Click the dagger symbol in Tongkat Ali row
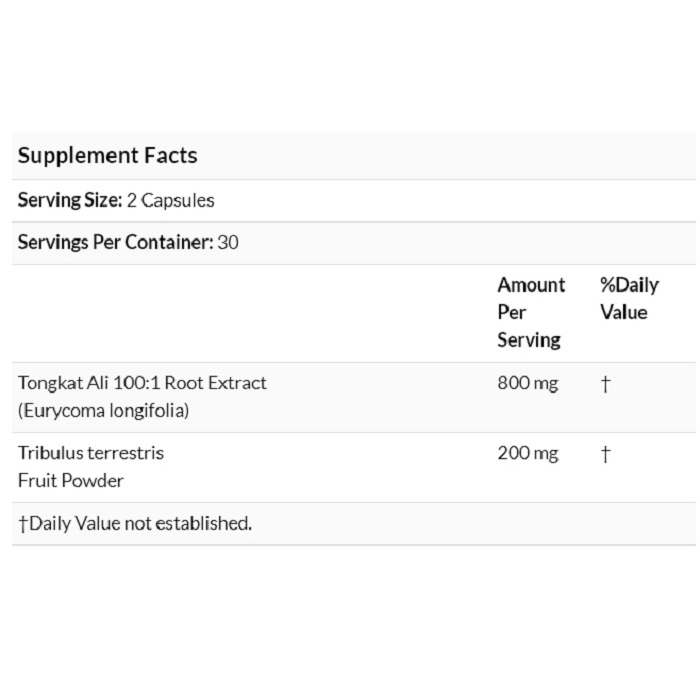This screenshot has width=700, height=700. (605, 384)
